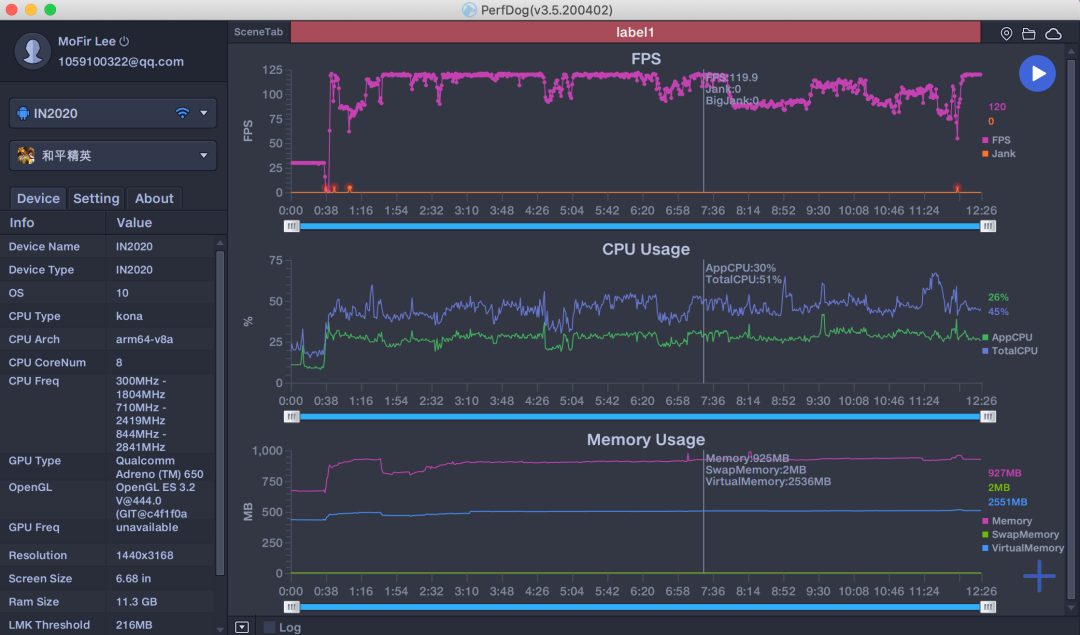Switch to the Device tab

(38, 198)
